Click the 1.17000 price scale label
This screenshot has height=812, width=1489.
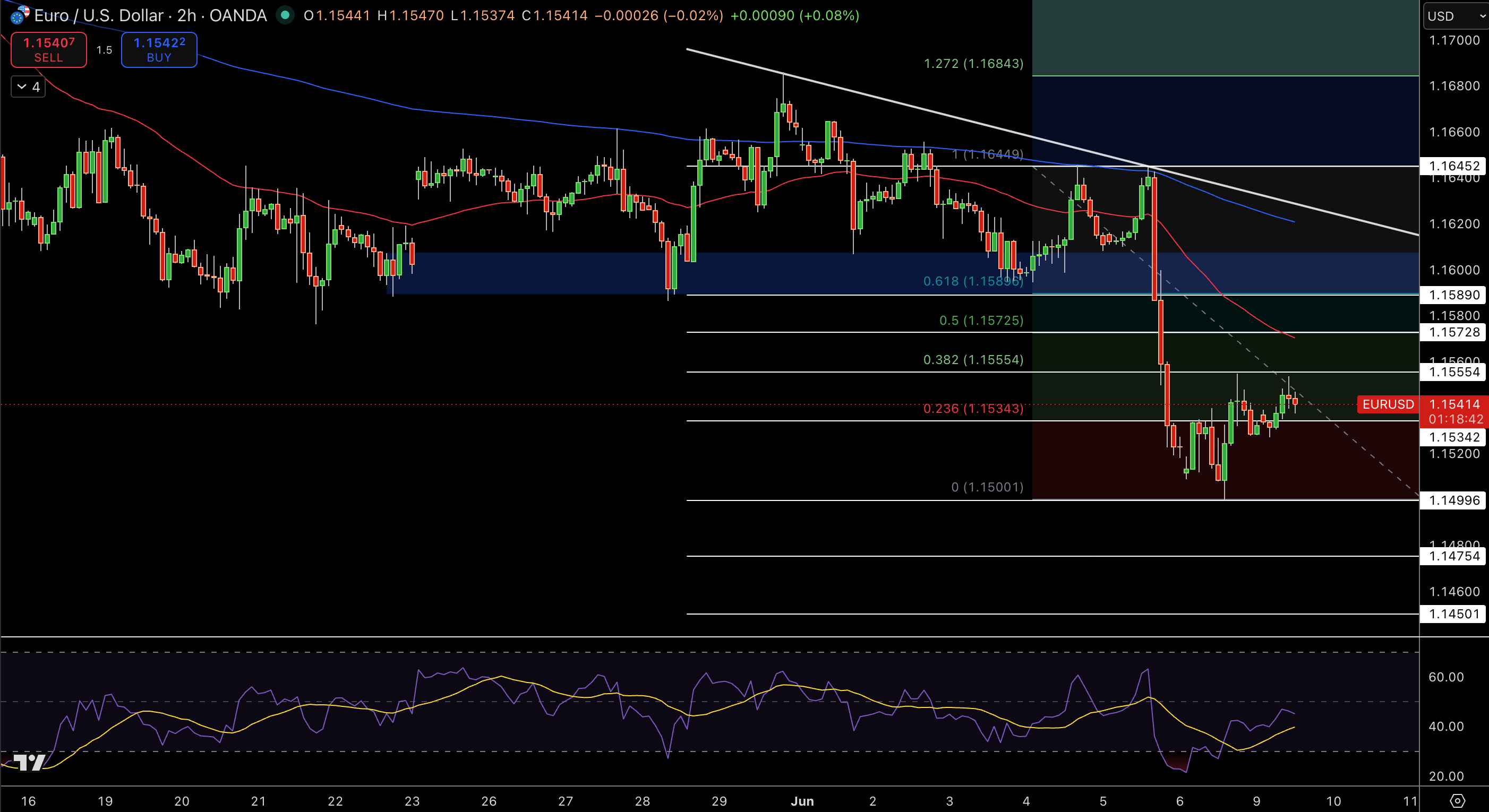point(1454,40)
